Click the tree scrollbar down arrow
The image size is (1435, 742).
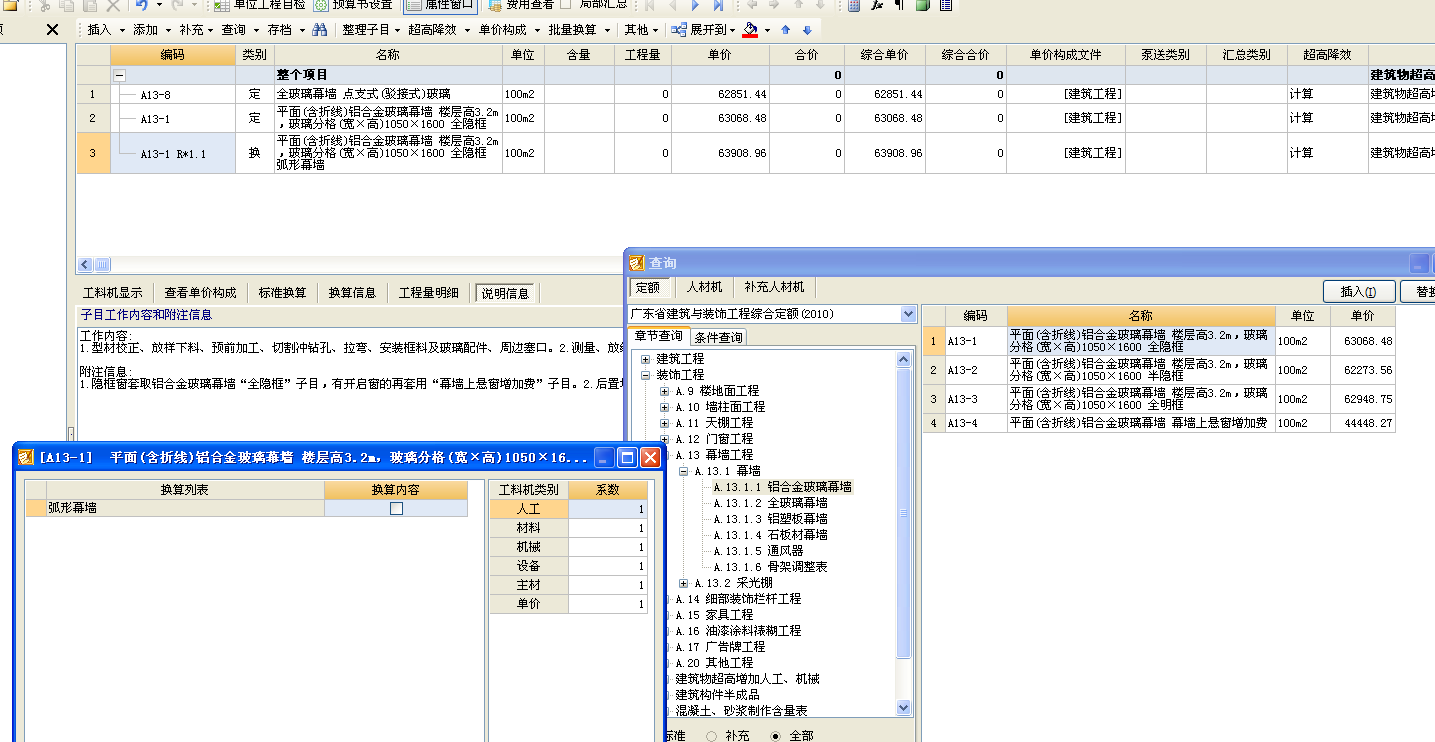(904, 707)
